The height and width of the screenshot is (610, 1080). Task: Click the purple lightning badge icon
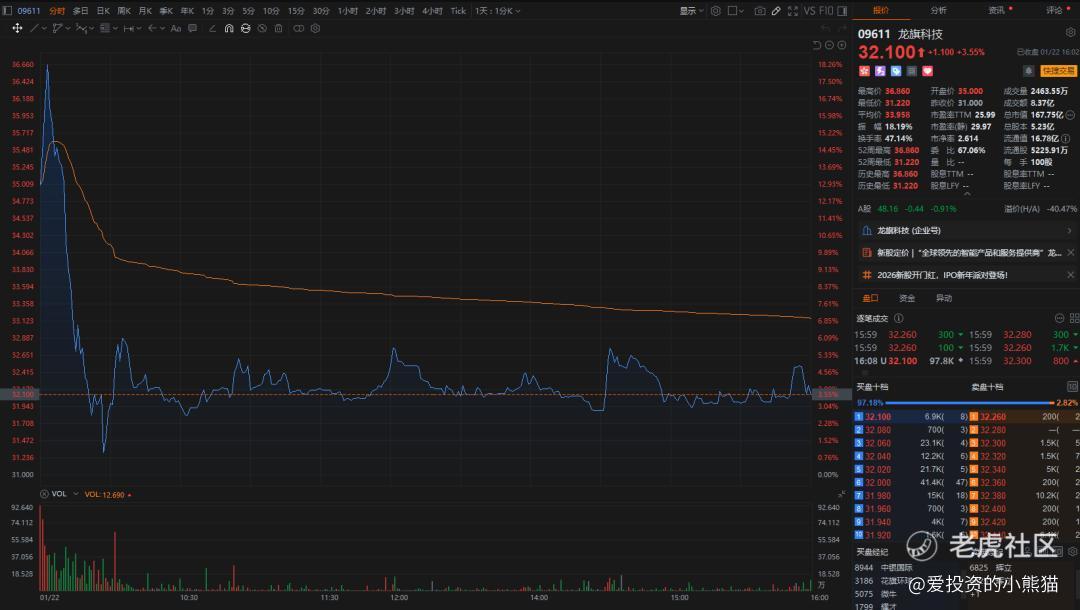(880, 71)
